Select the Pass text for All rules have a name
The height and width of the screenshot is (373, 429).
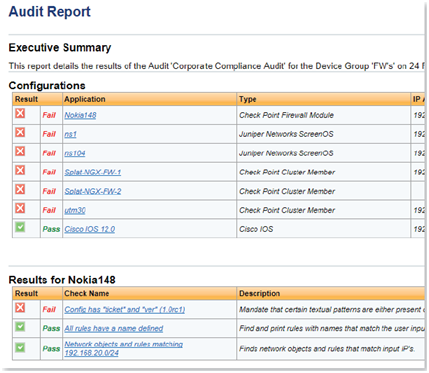51,329
